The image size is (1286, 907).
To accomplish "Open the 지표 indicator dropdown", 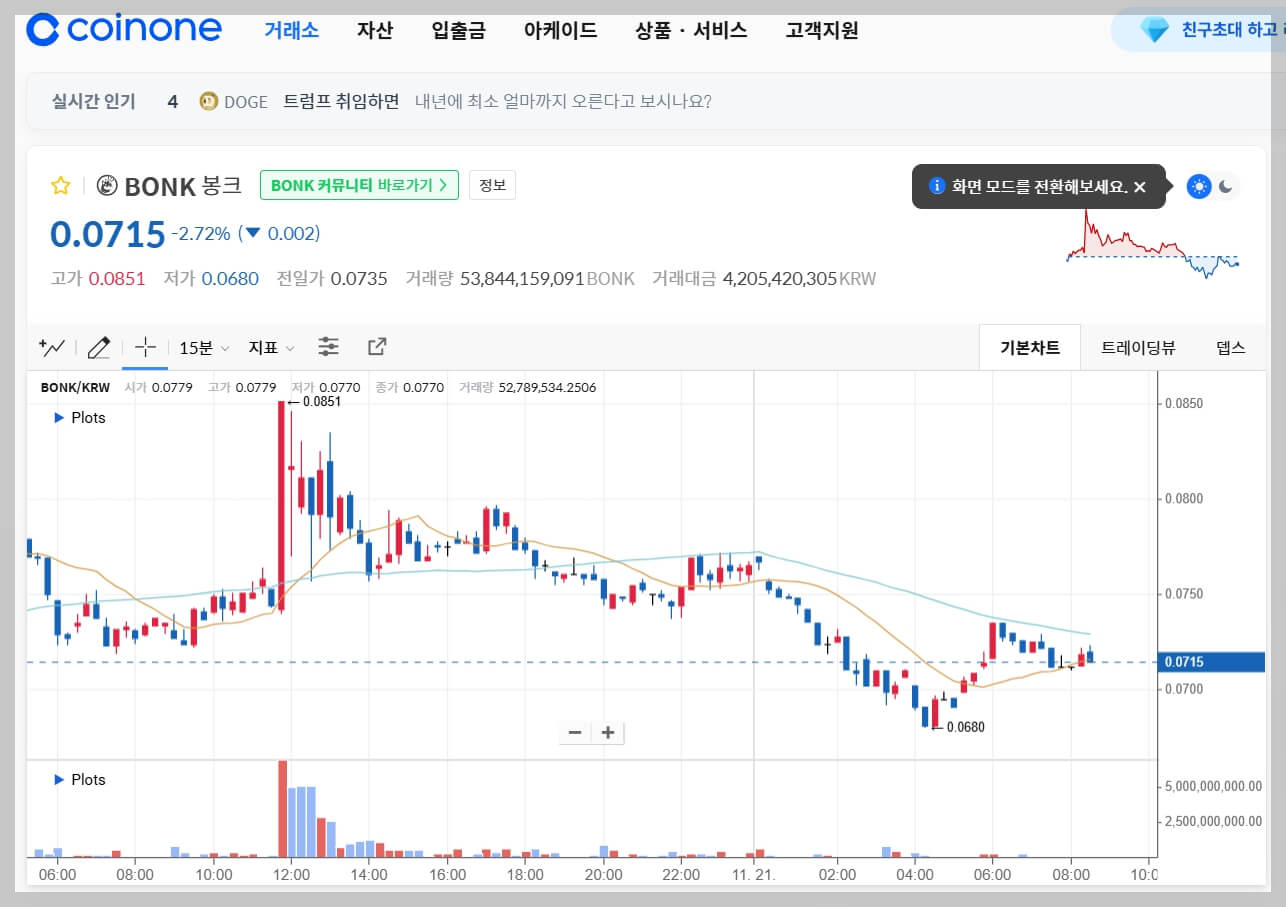I will point(271,347).
